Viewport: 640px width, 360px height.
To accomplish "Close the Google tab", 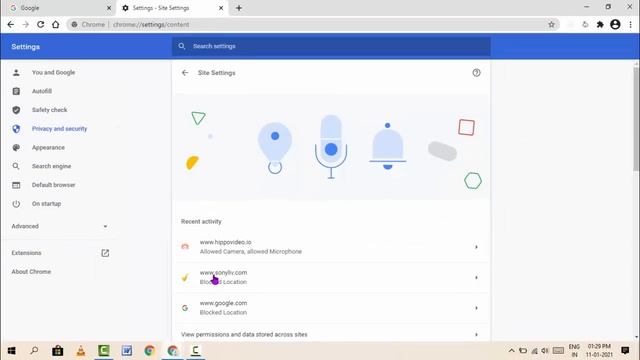I will click(109, 8).
